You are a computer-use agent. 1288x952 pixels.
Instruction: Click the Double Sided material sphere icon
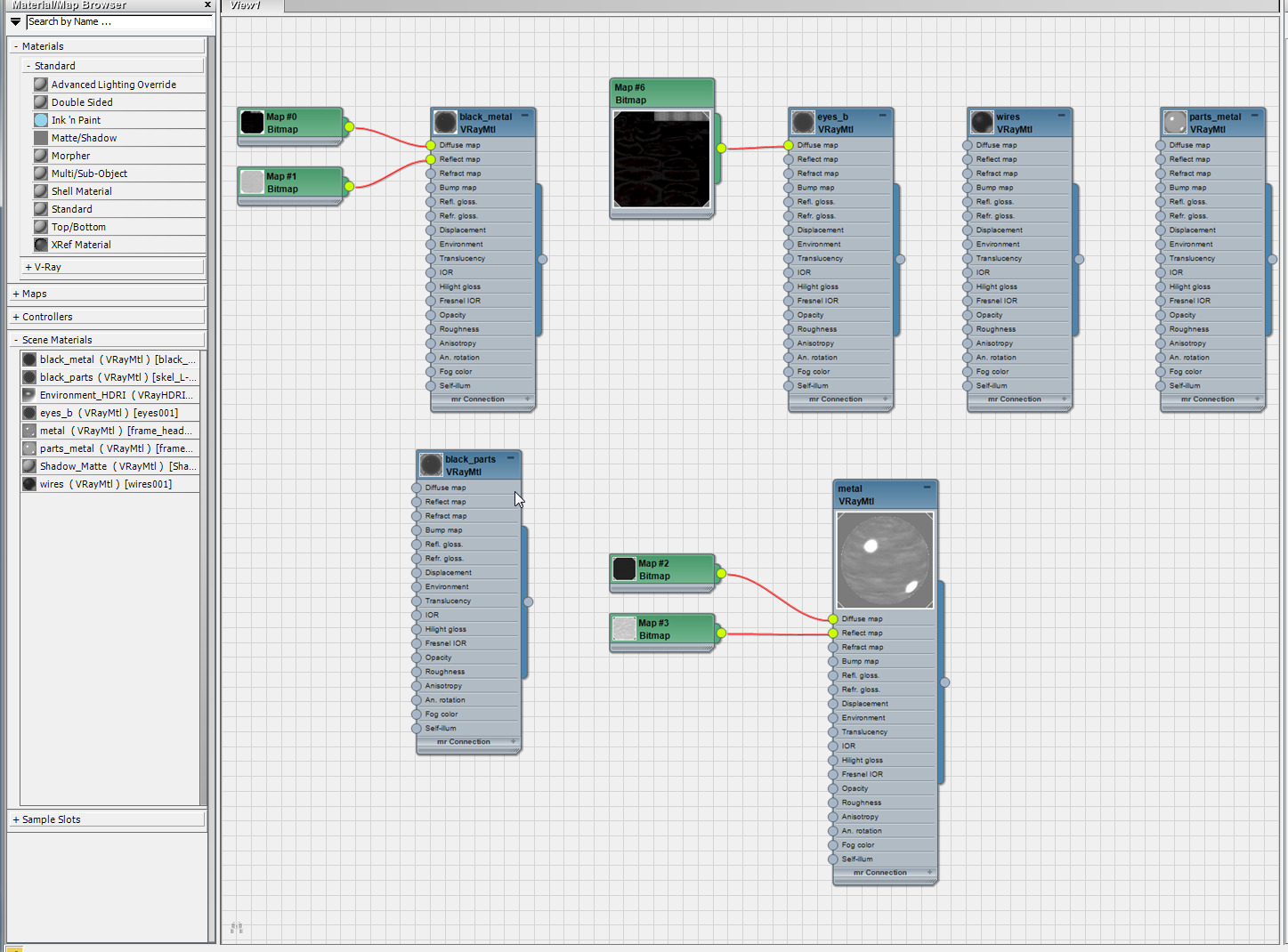pyautogui.click(x=40, y=102)
